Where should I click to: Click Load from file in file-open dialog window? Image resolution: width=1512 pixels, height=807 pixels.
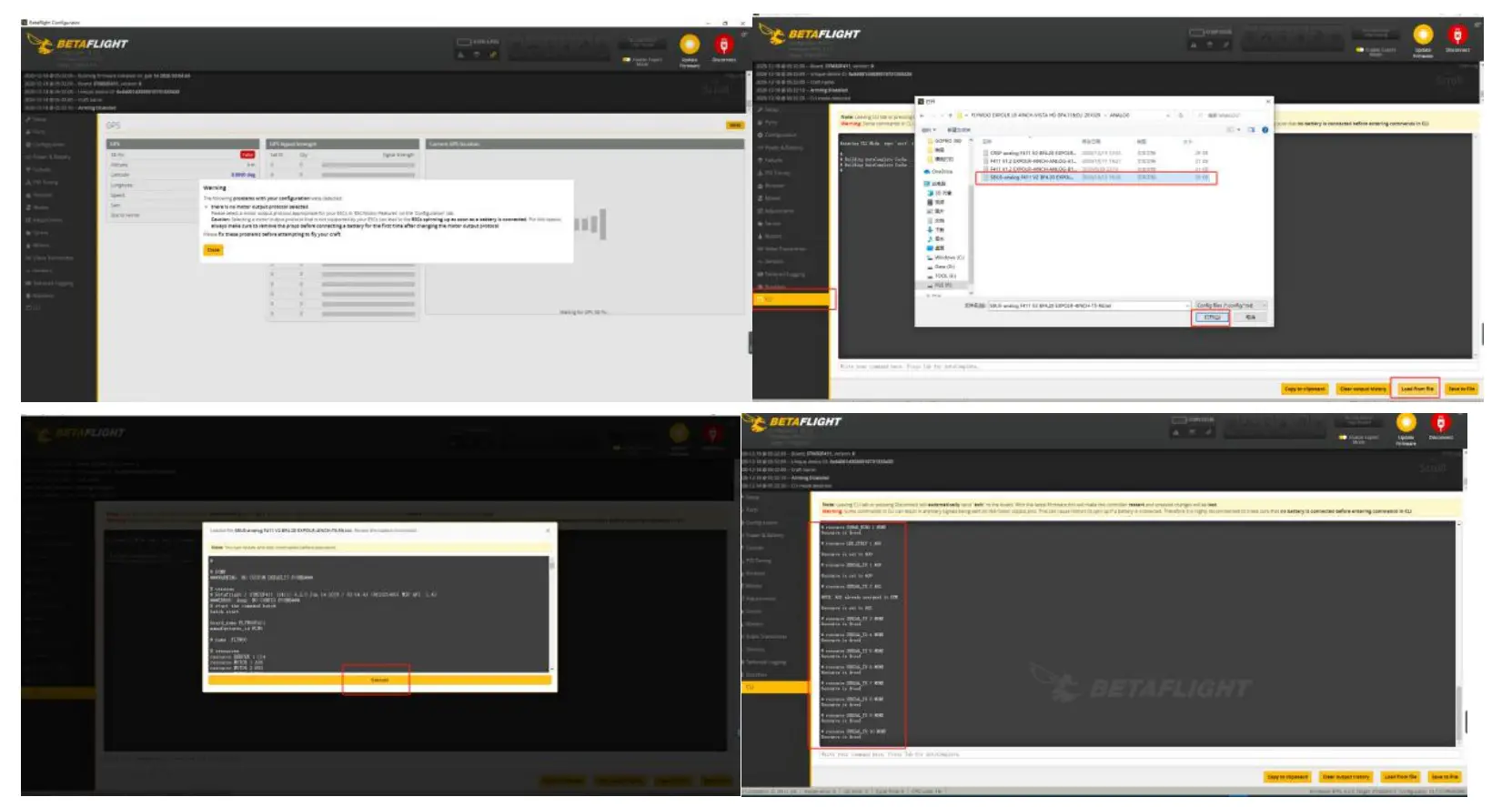click(x=1416, y=388)
